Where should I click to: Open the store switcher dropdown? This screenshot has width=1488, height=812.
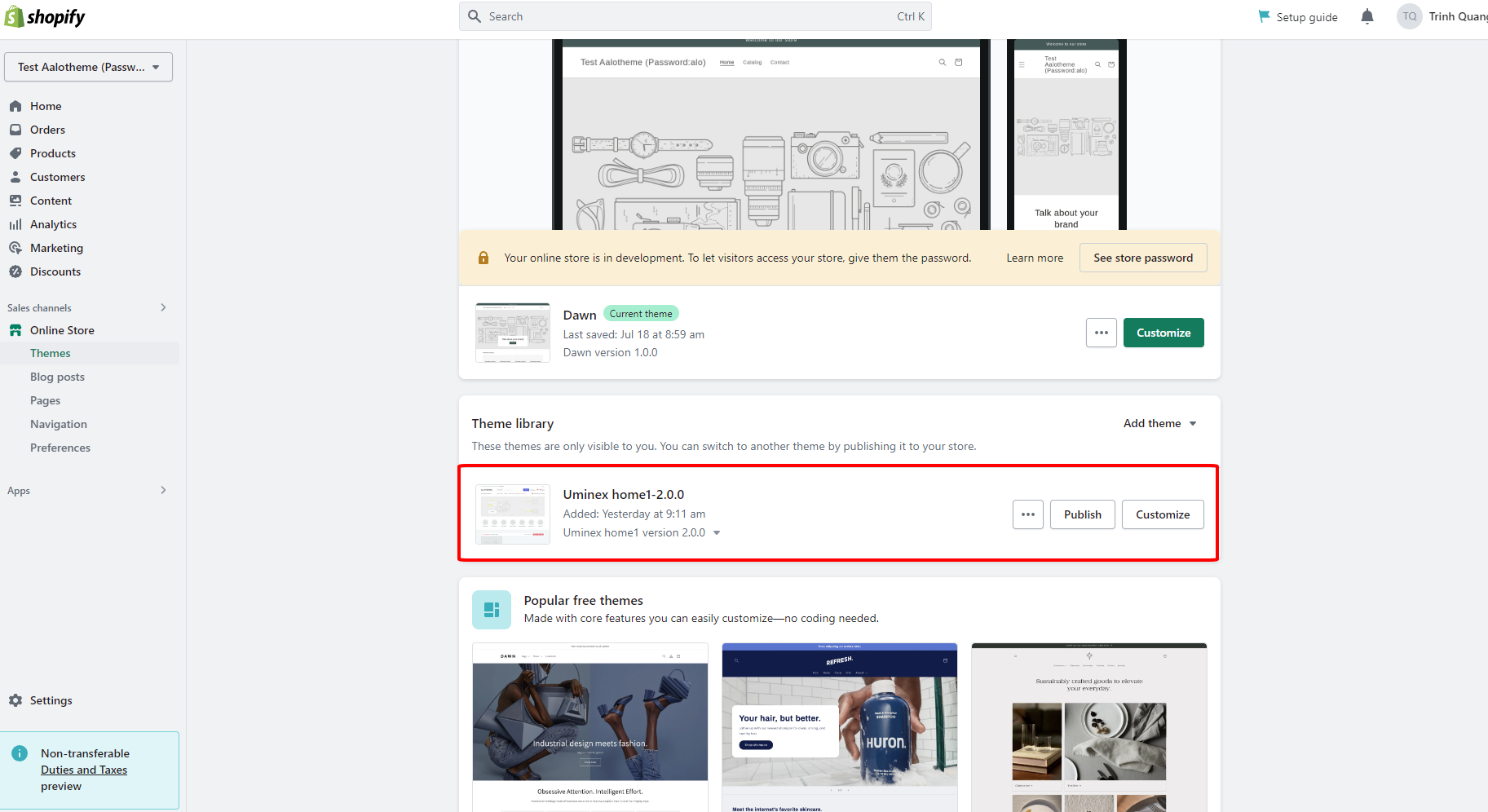click(x=89, y=67)
